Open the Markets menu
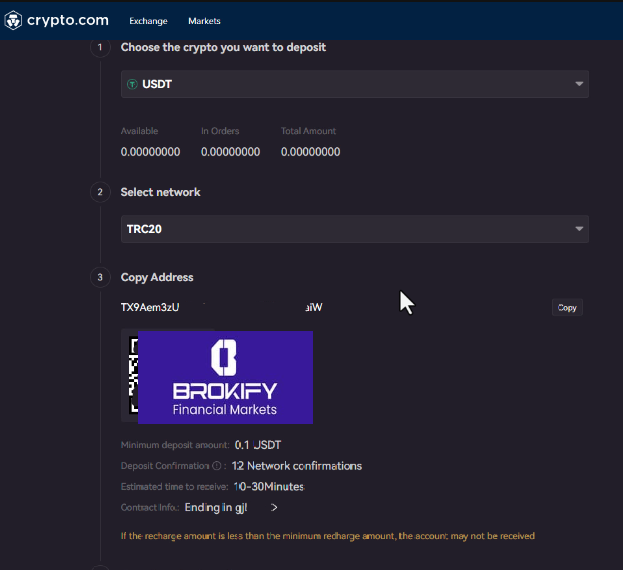This screenshot has width=623, height=570. click(204, 21)
